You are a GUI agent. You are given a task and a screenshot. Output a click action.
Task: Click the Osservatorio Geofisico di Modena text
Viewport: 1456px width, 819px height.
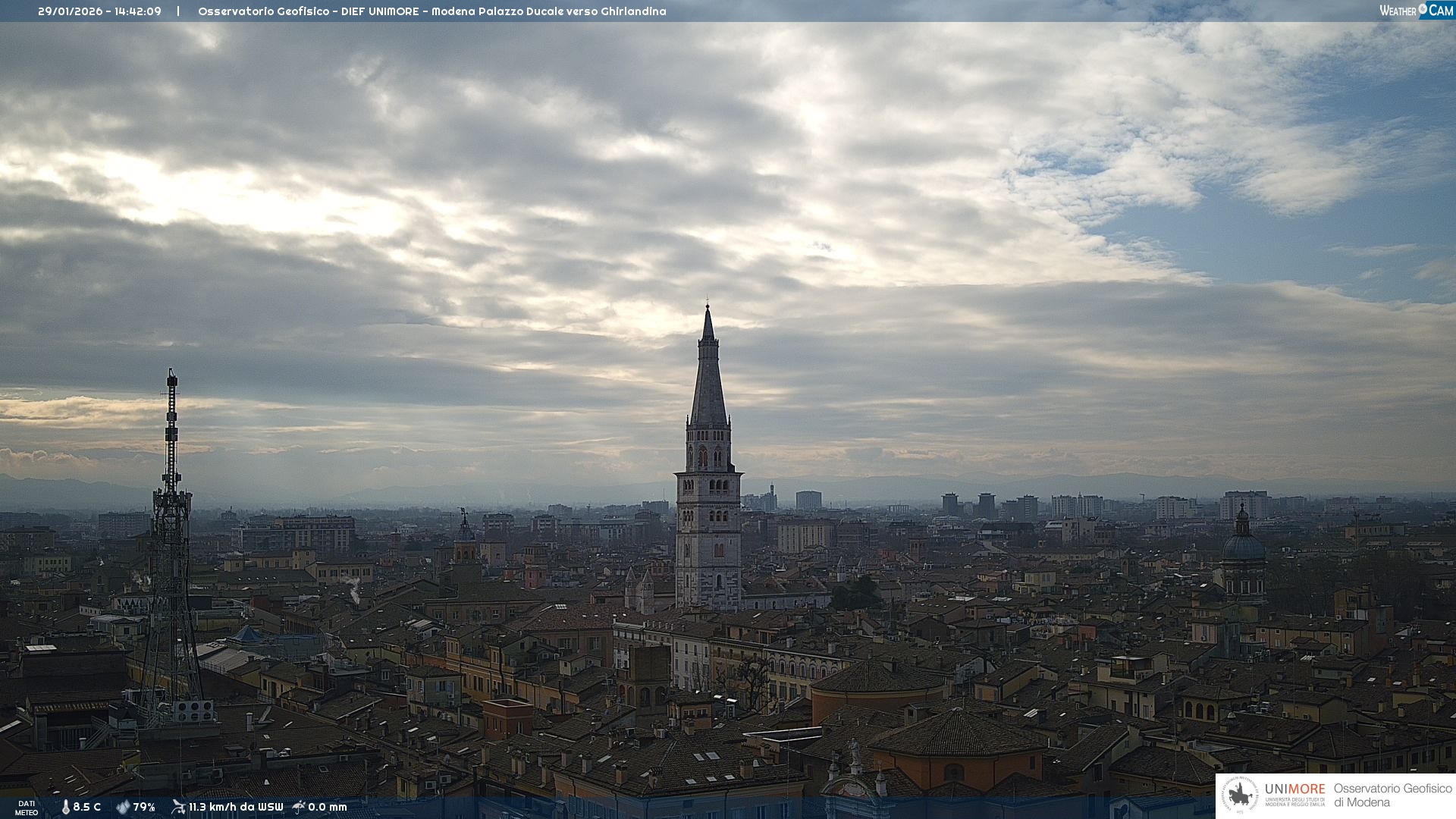[x=1392, y=795]
